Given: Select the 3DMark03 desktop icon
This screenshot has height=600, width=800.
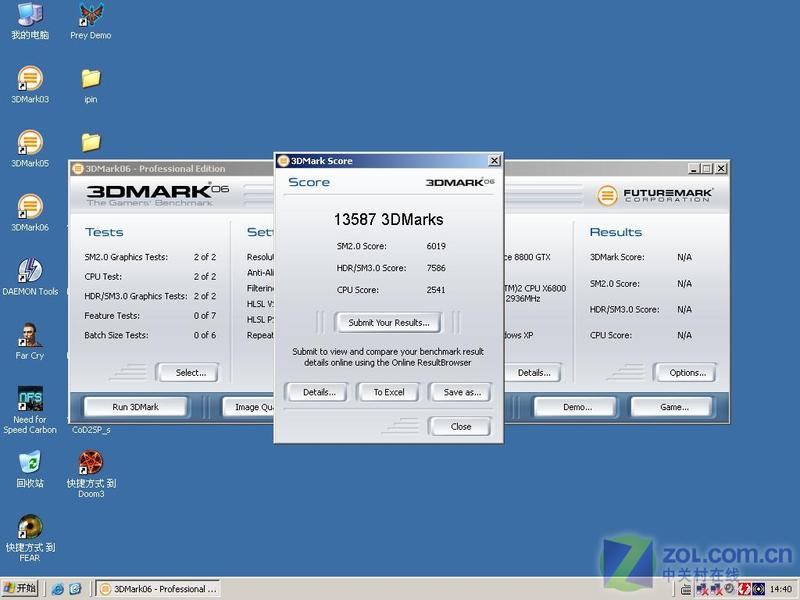Looking at the screenshot, I should (x=30, y=84).
